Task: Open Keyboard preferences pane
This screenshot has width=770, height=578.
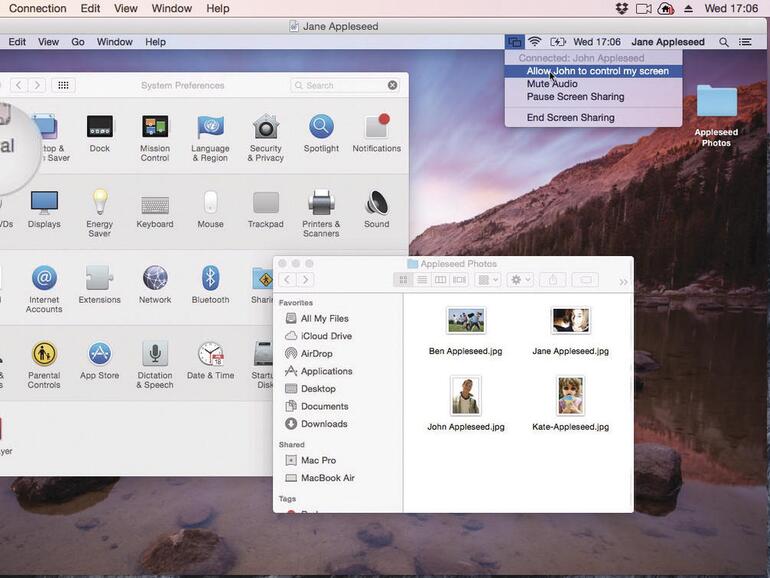Action: 155,204
